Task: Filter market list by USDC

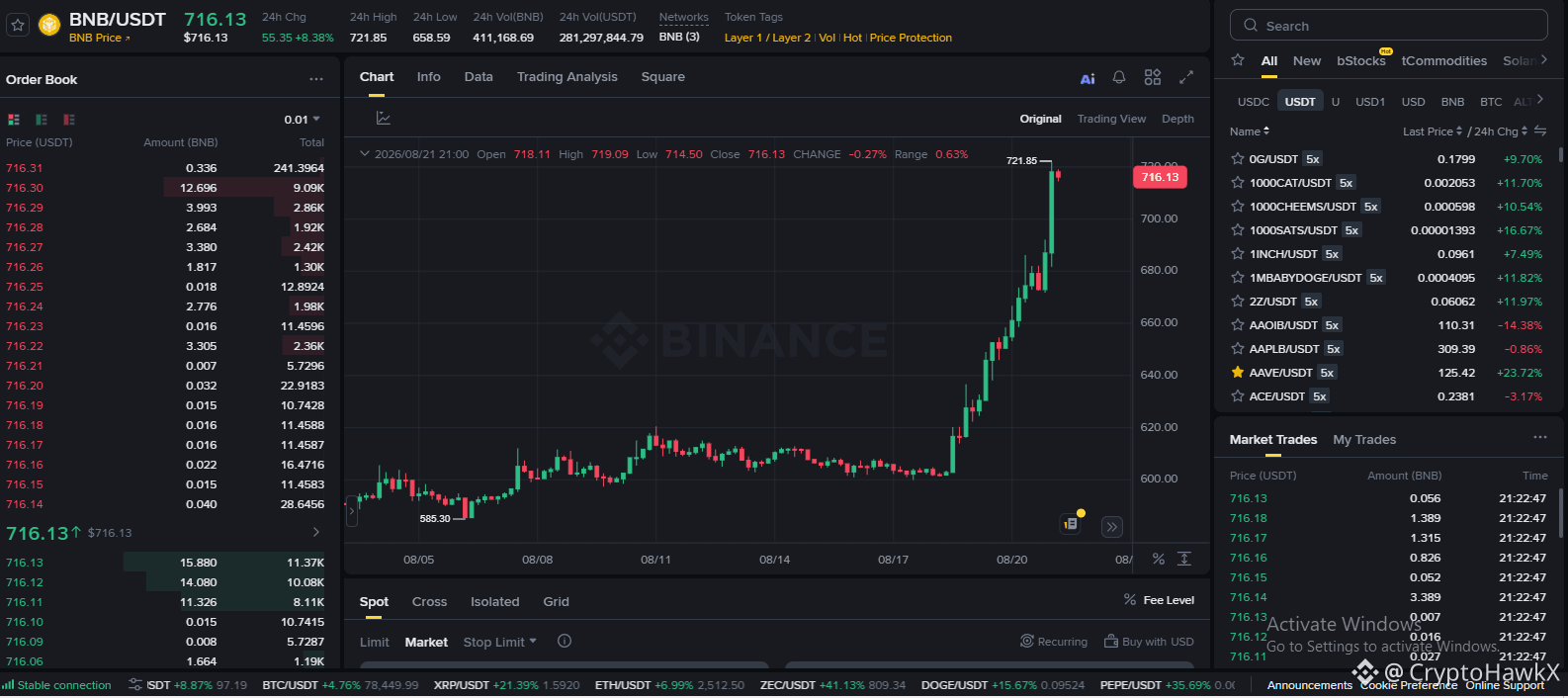Action: 1253,102
